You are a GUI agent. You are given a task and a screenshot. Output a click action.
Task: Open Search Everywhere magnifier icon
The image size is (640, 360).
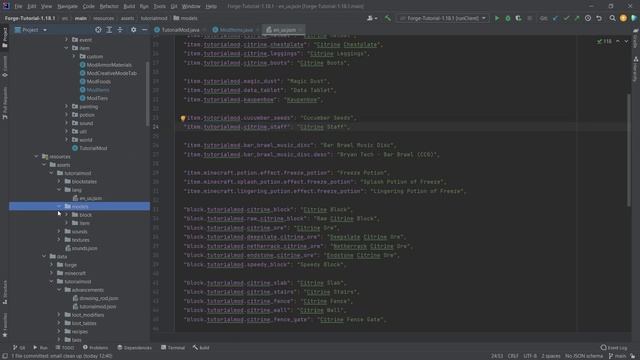pos(612,18)
